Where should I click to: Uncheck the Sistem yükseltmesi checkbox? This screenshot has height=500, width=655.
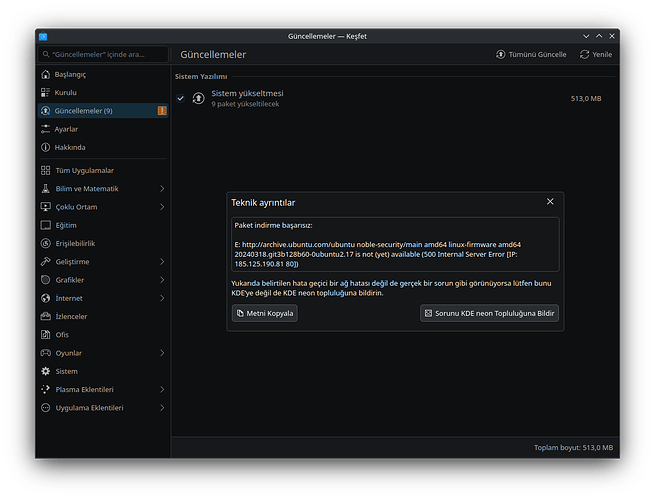[180, 98]
